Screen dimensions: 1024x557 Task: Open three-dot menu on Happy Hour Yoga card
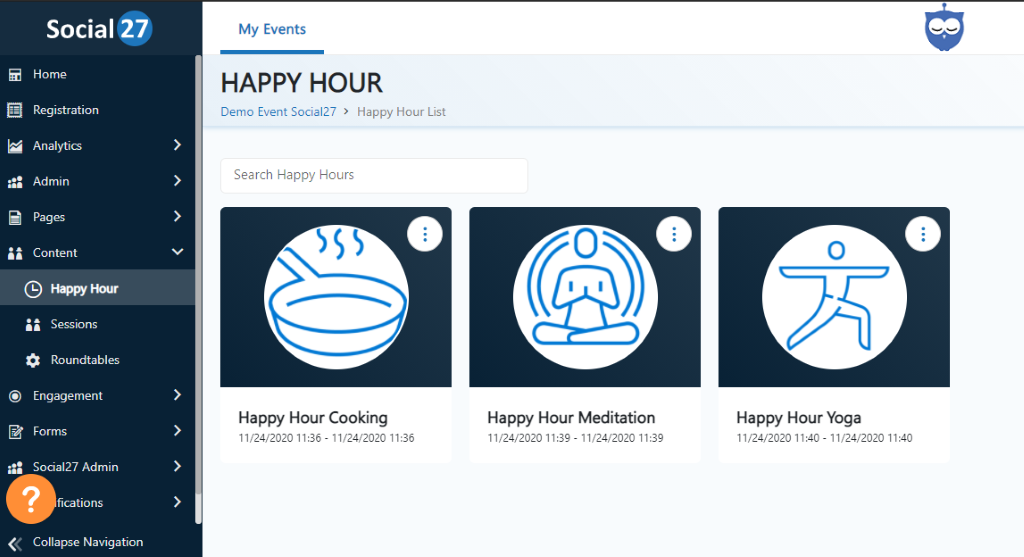(x=923, y=234)
